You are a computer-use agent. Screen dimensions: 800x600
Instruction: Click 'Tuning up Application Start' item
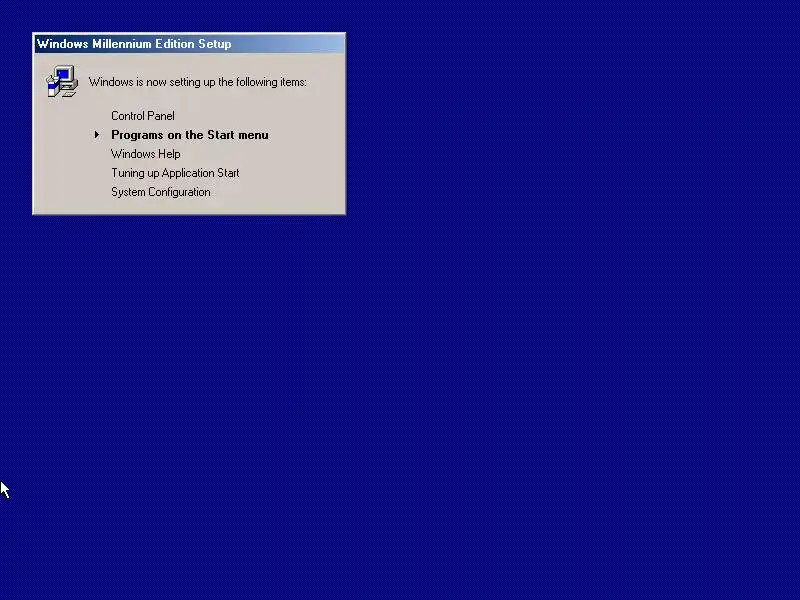pos(175,173)
